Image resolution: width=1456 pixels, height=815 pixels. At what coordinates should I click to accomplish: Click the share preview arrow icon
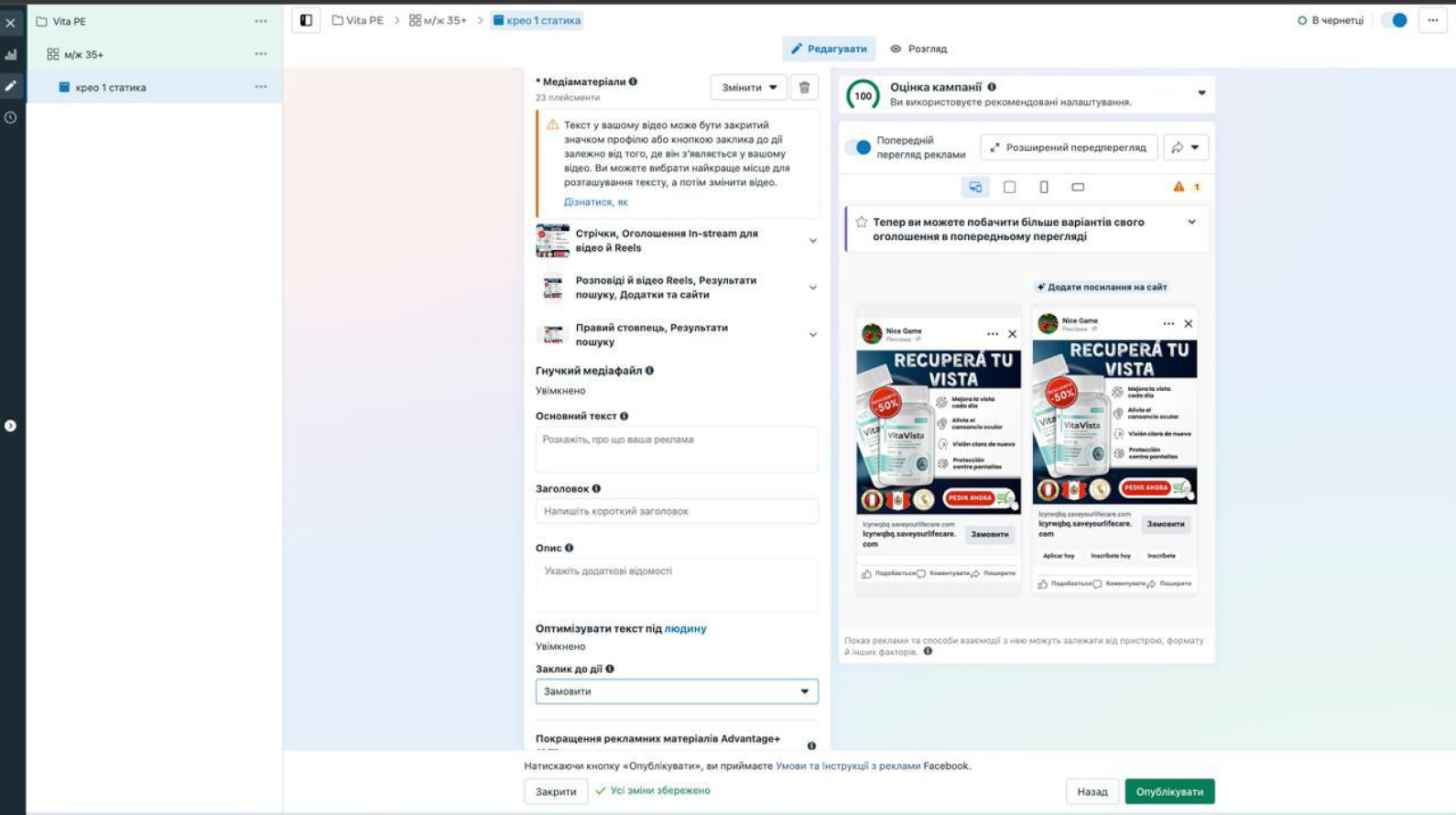[x=1185, y=147]
